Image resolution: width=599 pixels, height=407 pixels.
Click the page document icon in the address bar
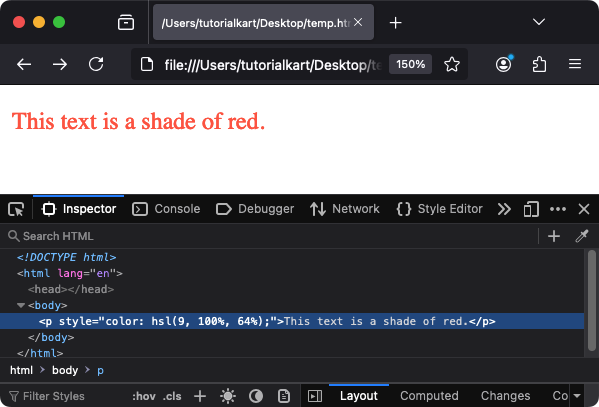click(x=147, y=64)
